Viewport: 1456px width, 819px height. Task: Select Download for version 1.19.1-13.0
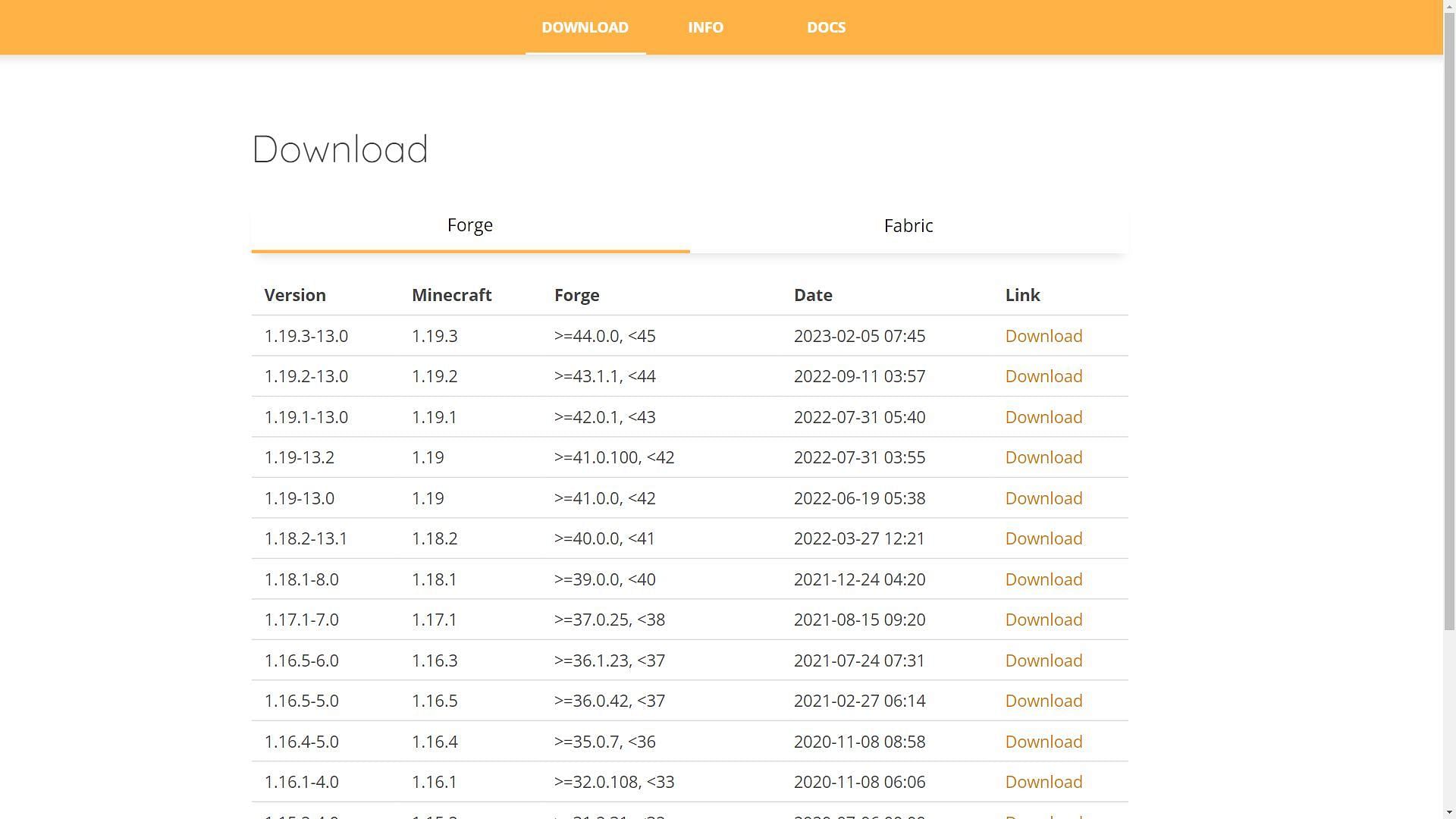click(x=1043, y=416)
